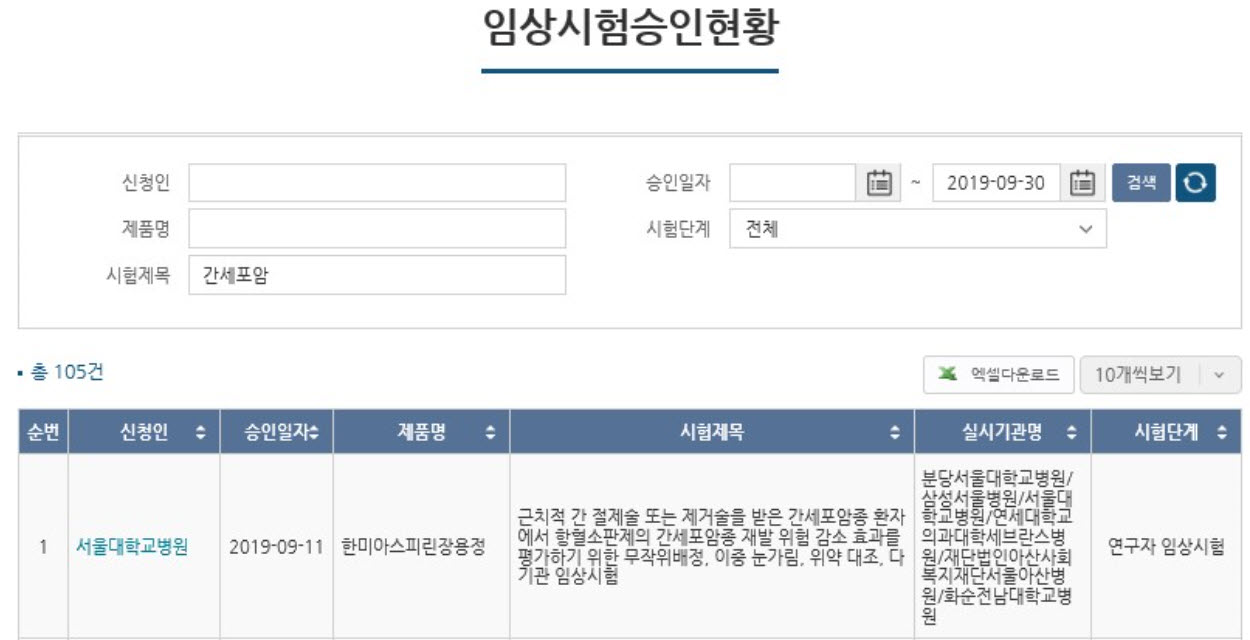
Task: Open the 시험단계 전체 dropdown
Action: point(918,228)
